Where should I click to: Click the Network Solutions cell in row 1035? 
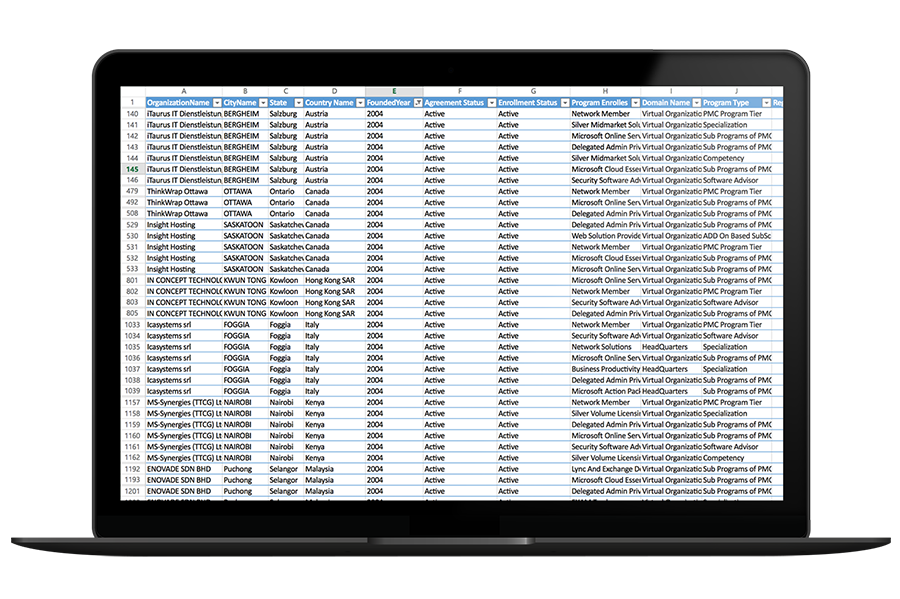click(x=606, y=347)
